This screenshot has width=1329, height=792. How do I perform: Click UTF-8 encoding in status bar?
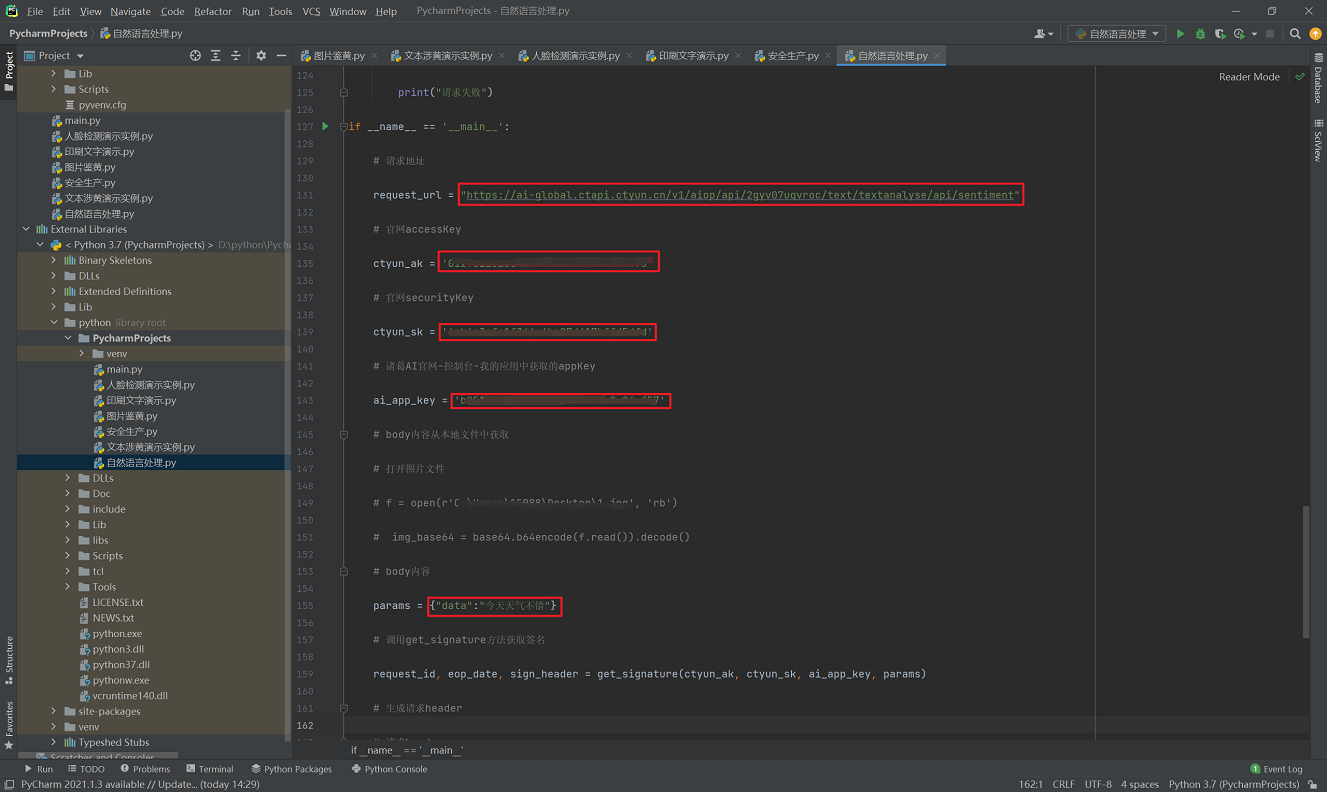pyautogui.click(x=1097, y=784)
